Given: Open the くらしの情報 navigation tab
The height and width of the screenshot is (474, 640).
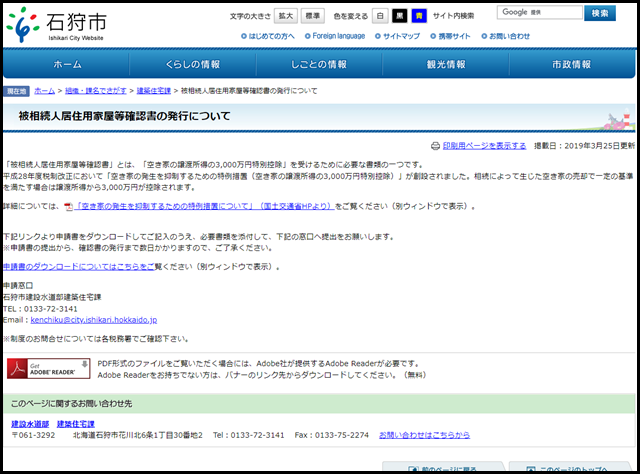Looking at the screenshot, I should pyautogui.click(x=193, y=64).
